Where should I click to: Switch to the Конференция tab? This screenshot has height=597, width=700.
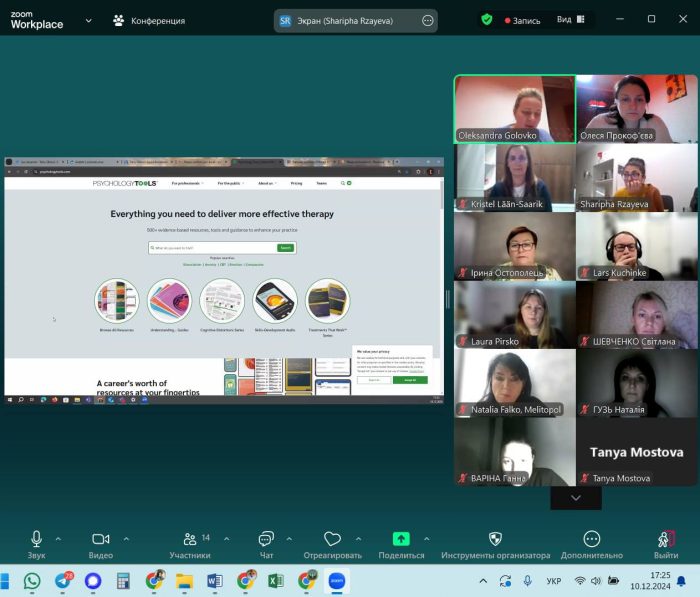tap(149, 20)
